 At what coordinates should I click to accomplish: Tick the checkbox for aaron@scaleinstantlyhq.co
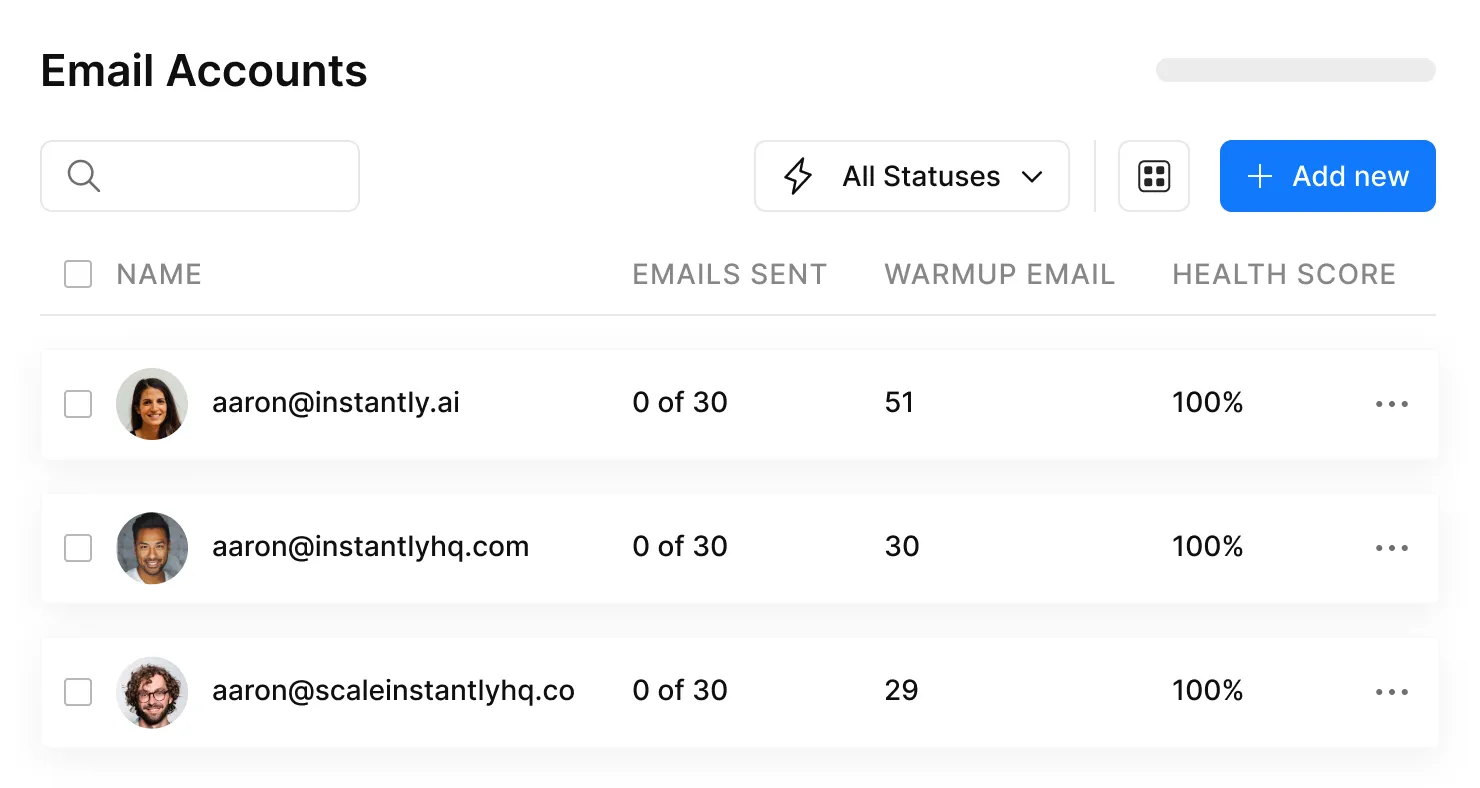[x=78, y=692]
